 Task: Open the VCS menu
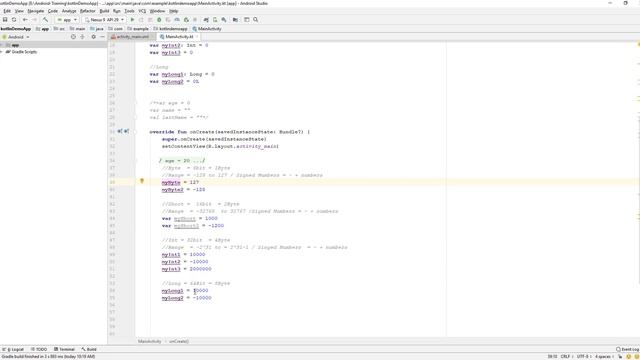click(142, 11)
